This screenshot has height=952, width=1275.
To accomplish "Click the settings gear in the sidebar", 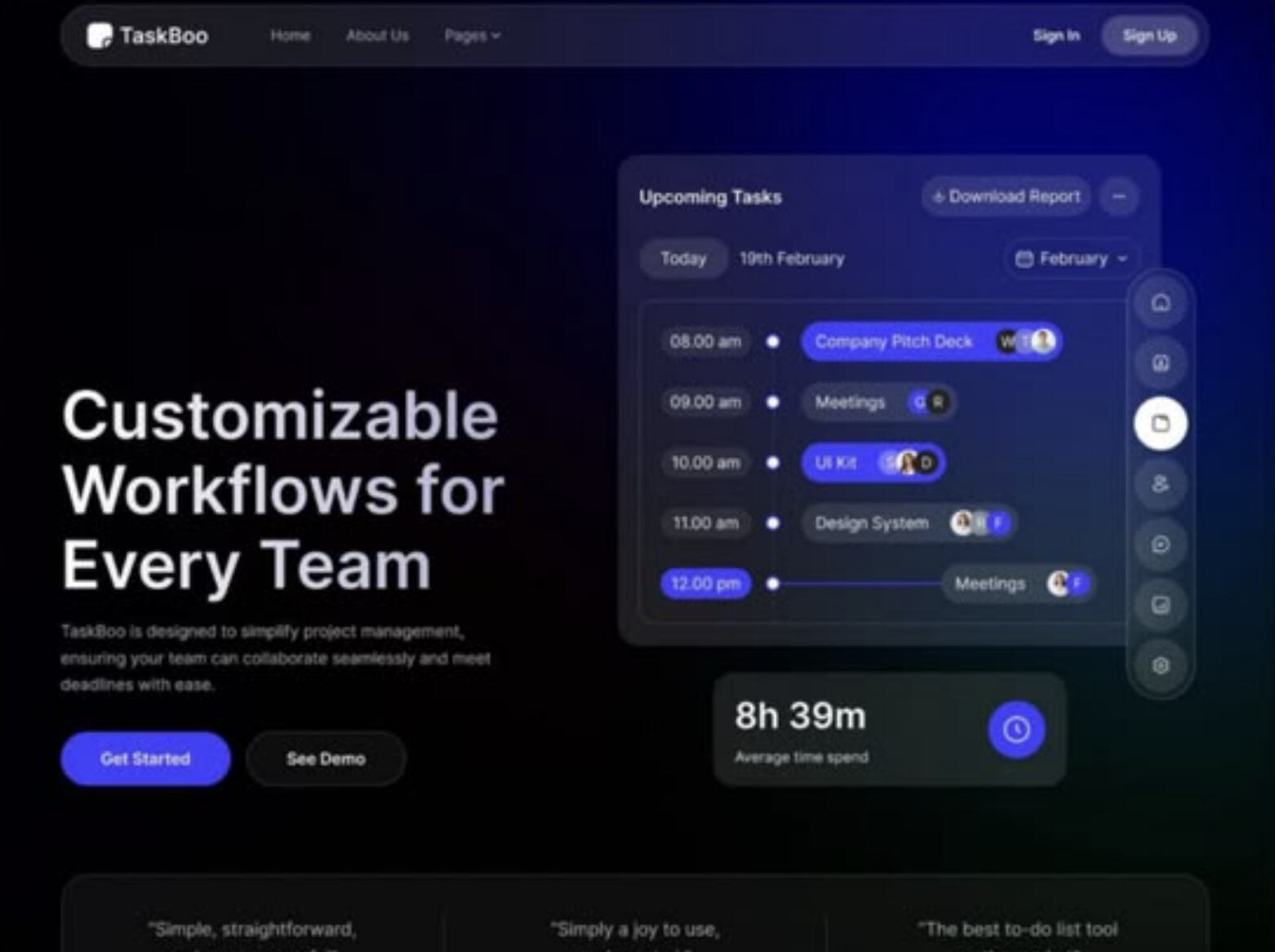I will tap(1160, 665).
